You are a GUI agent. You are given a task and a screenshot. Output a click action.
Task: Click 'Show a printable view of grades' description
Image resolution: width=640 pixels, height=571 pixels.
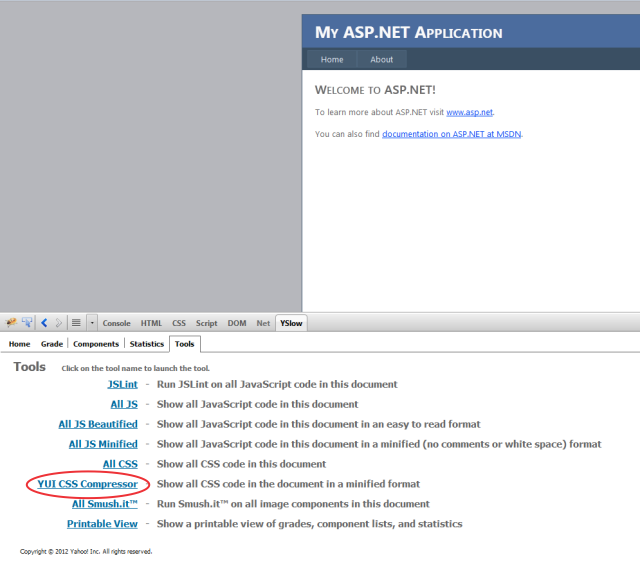[309, 524]
